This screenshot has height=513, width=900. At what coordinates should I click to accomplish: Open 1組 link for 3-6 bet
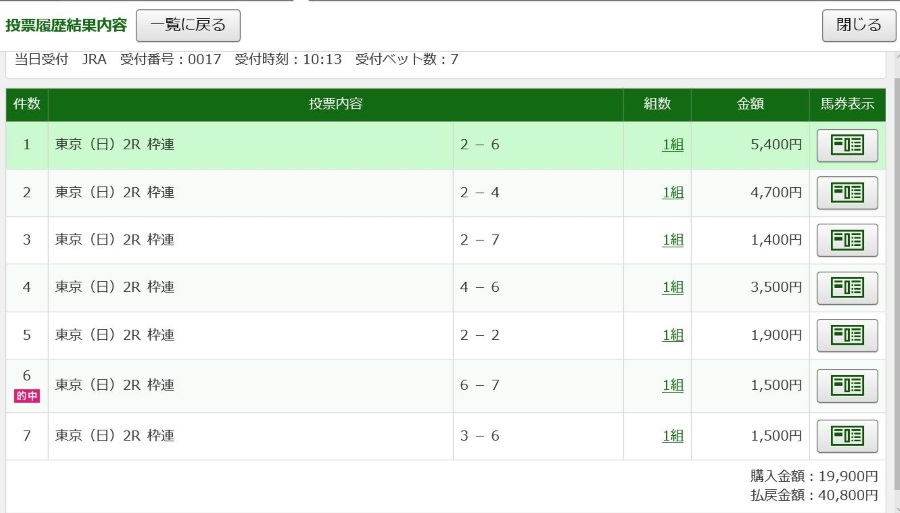pyautogui.click(x=673, y=436)
